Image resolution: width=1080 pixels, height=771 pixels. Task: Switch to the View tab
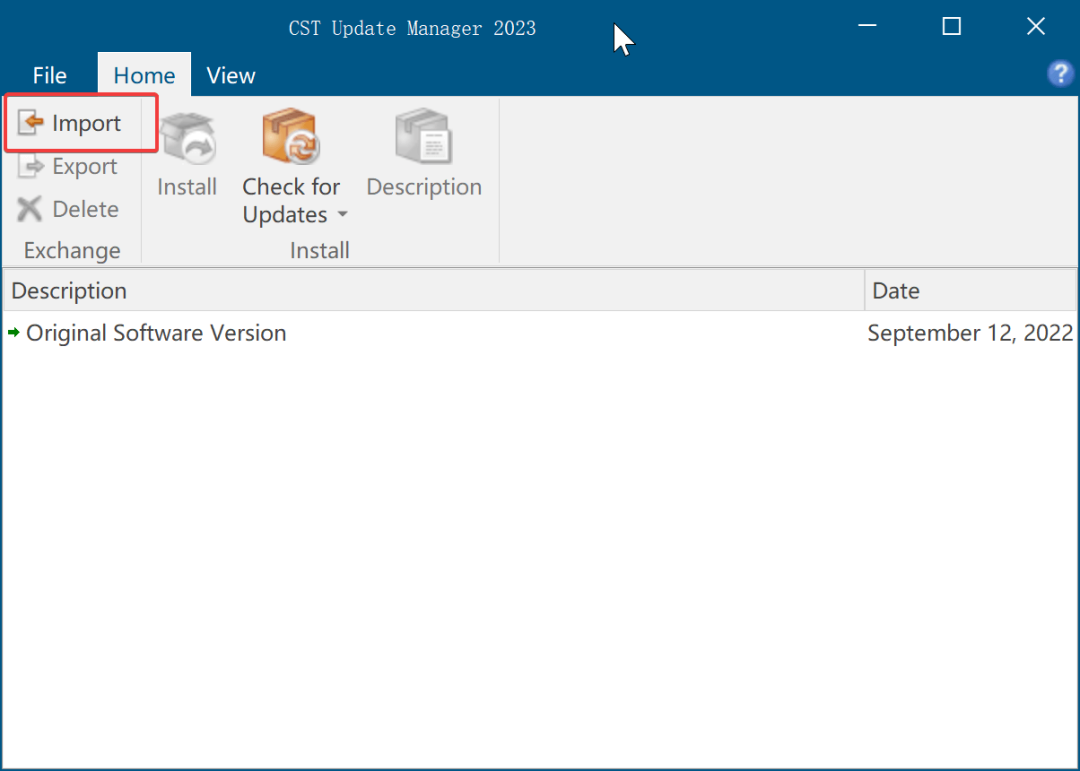click(230, 74)
